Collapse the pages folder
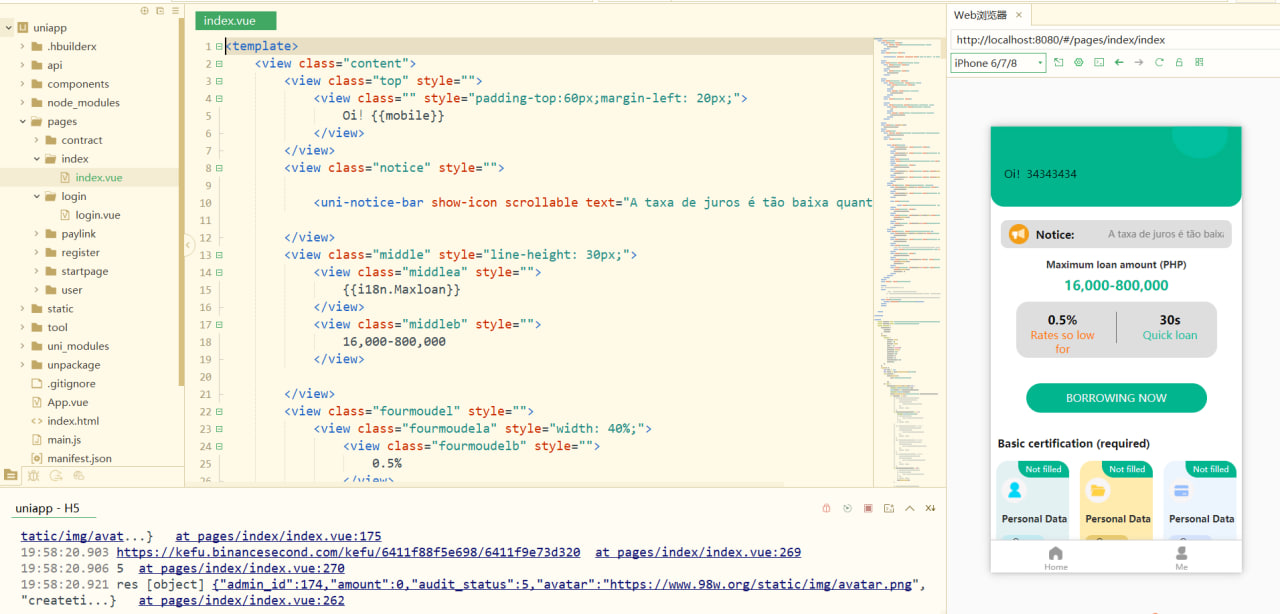The height and width of the screenshot is (614, 1280). tap(23, 122)
